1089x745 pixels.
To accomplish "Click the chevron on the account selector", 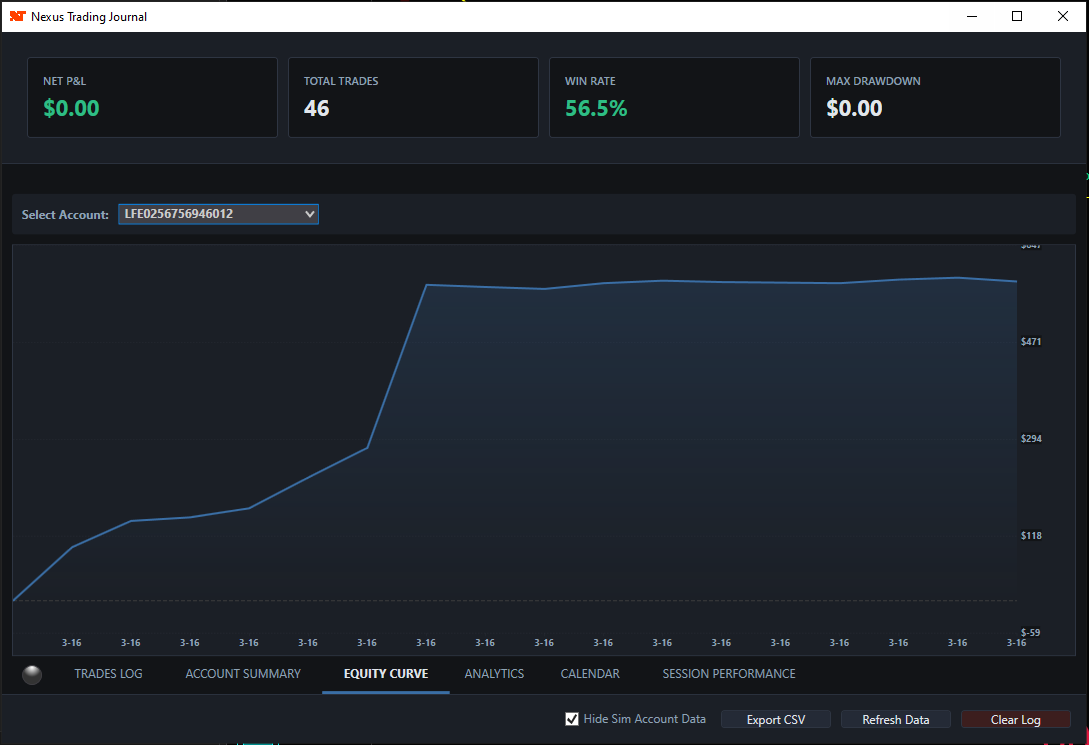I will (308, 213).
